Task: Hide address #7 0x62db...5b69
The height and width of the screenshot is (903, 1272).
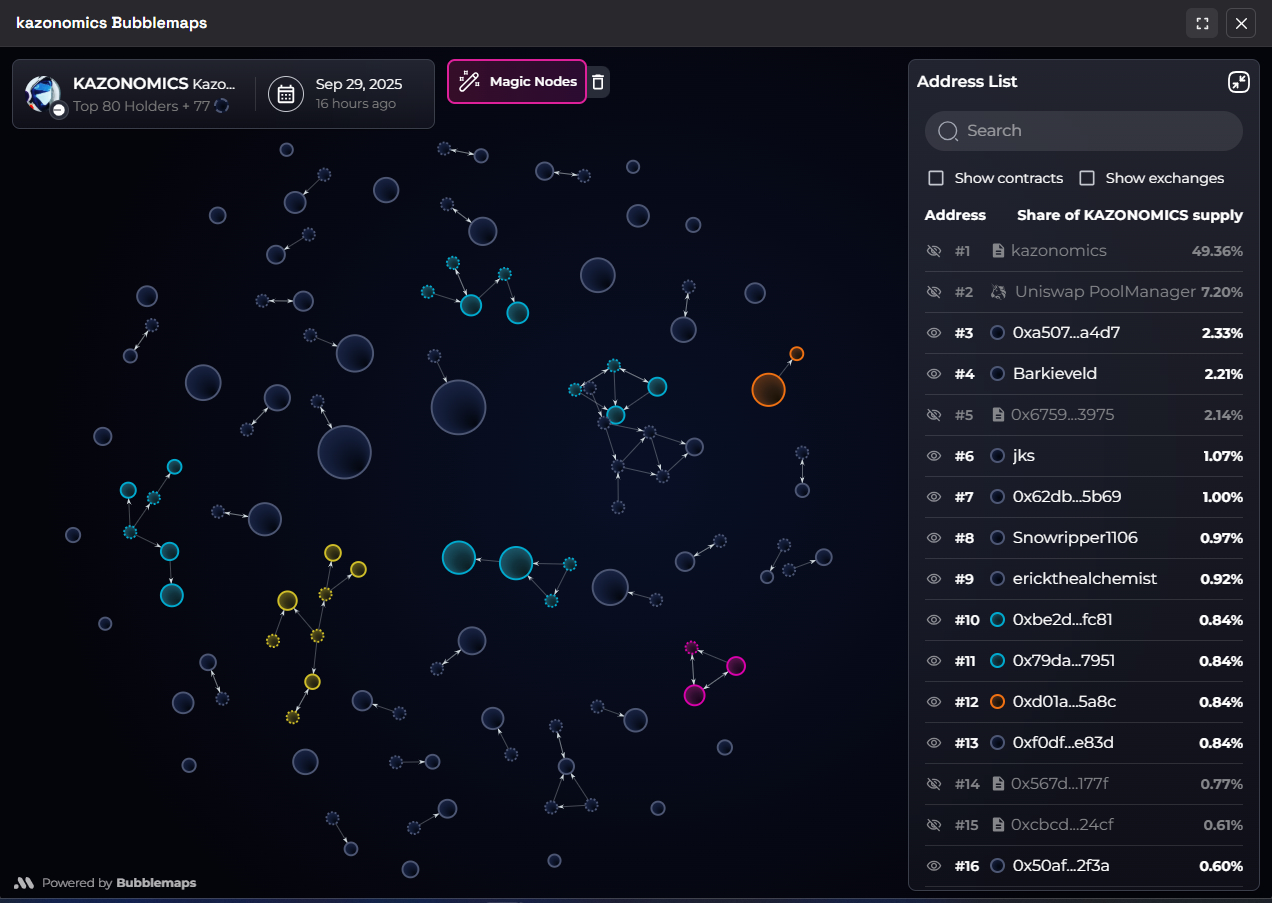Action: point(935,497)
